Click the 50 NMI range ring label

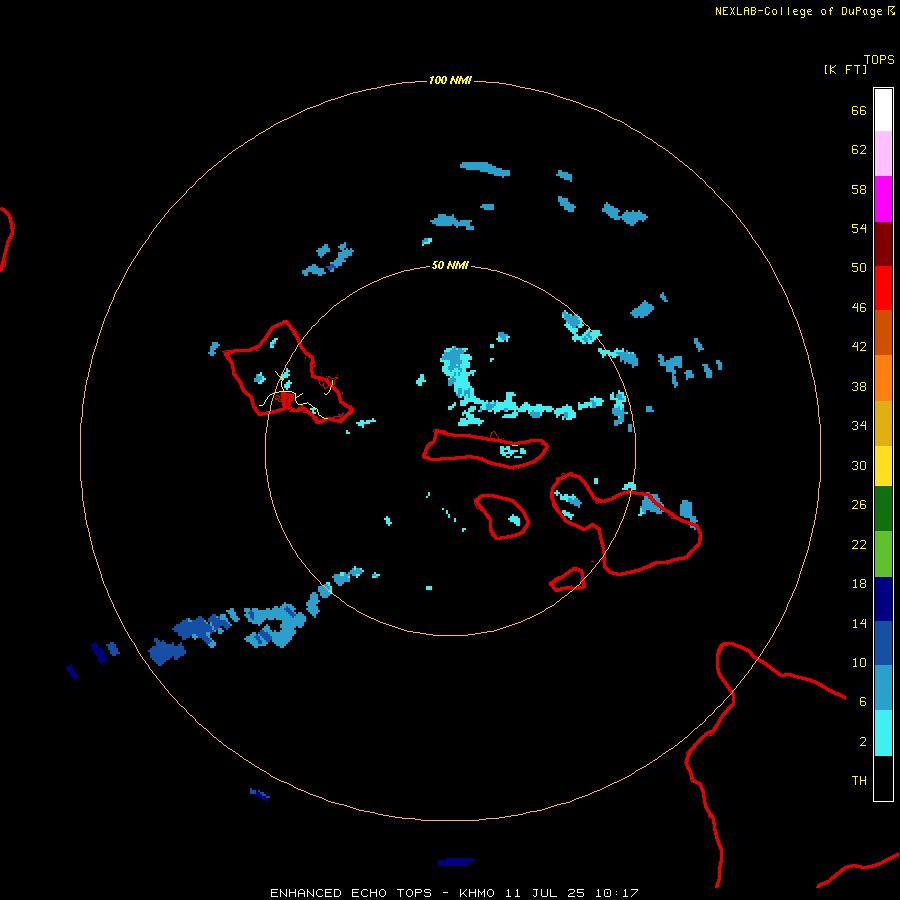[450, 265]
